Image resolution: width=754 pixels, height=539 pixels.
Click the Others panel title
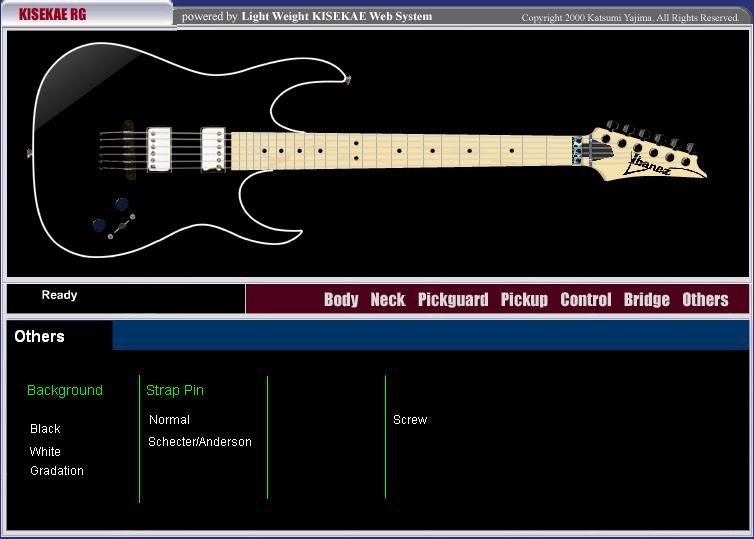tap(39, 336)
